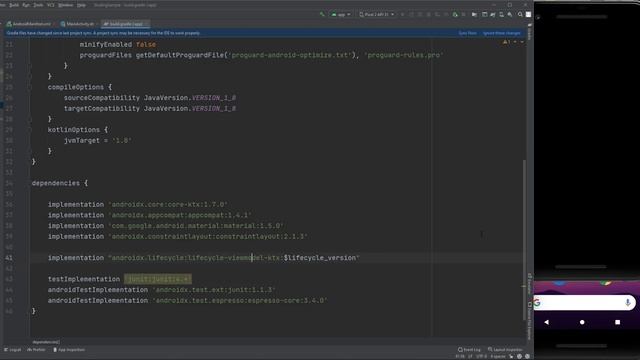
Task: Click the warning count indicator in editor
Action: tap(507, 42)
